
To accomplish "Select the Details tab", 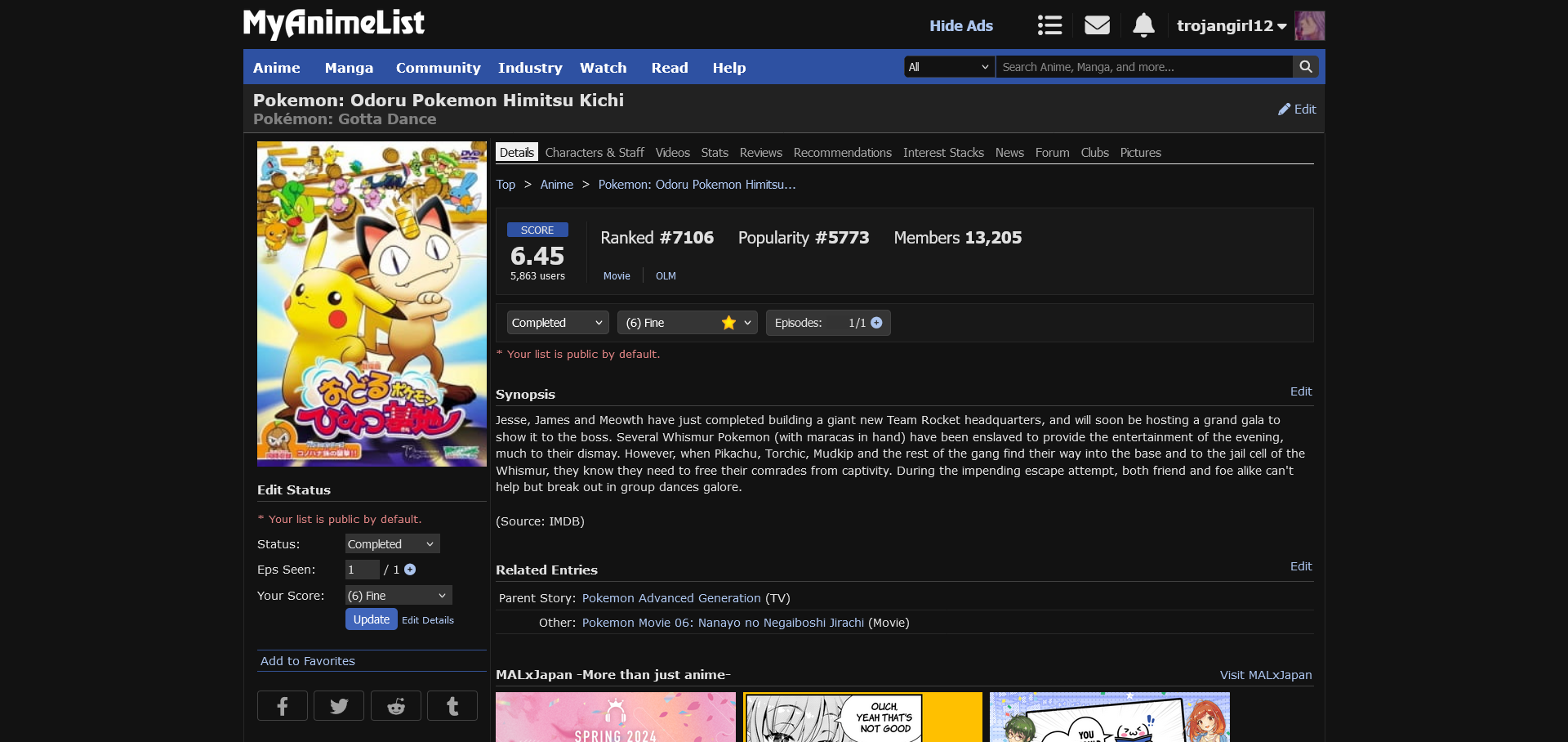I will [517, 153].
